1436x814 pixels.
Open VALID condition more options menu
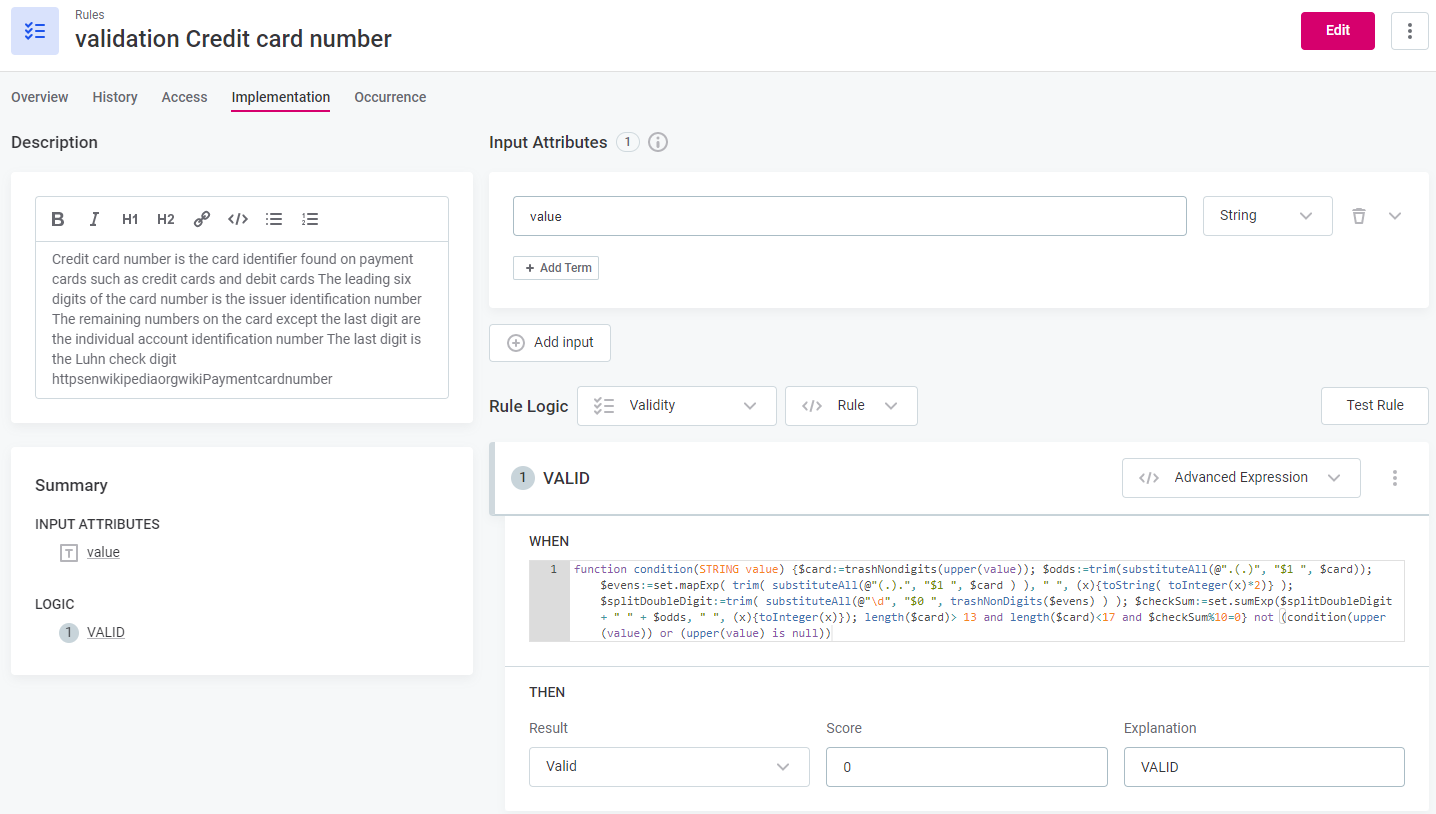pyautogui.click(x=1395, y=478)
